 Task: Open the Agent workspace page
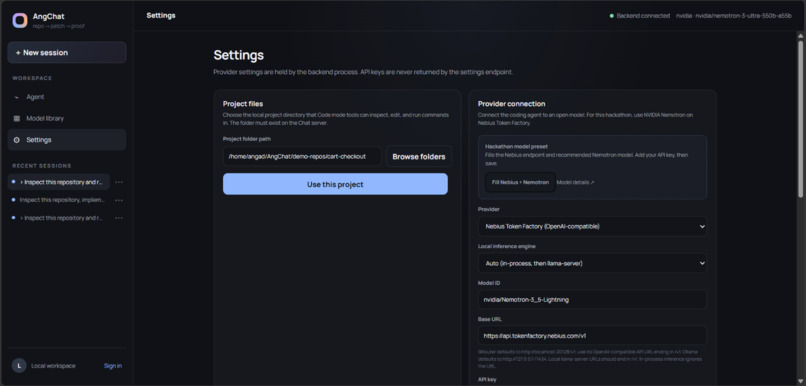point(67,97)
